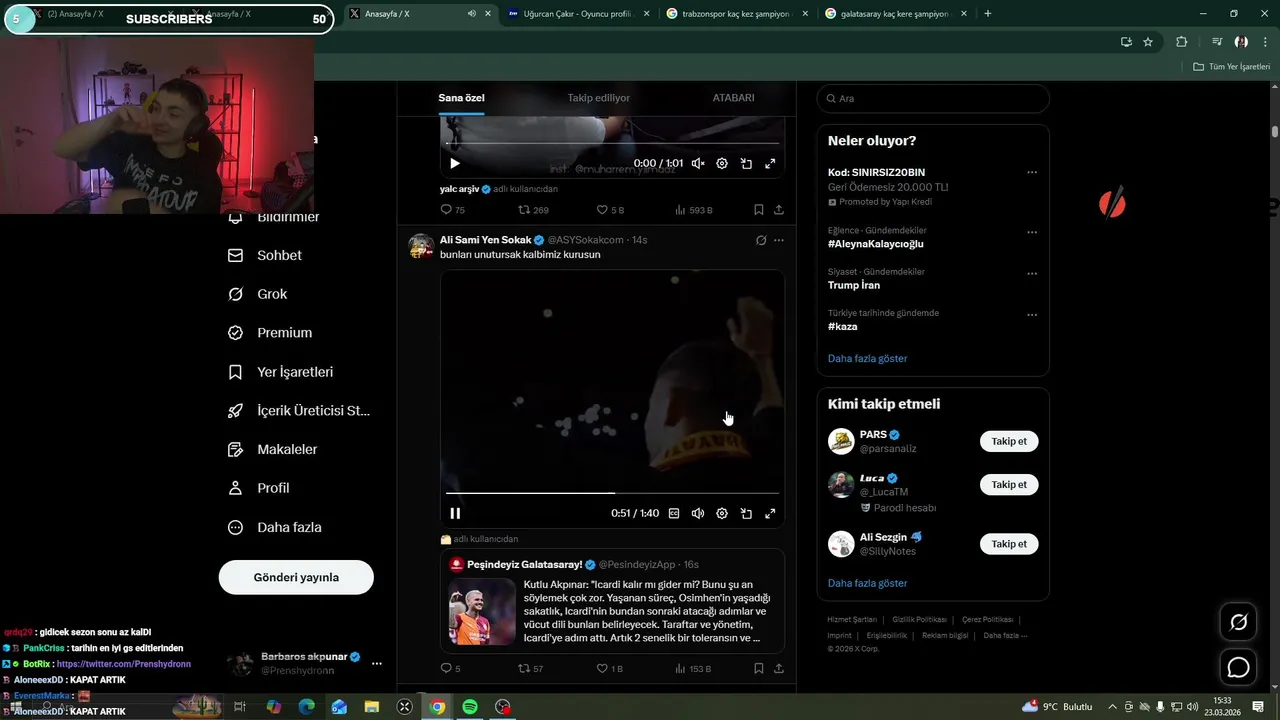Open account menu next to Barbaros akpunar

click(x=377, y=663)
